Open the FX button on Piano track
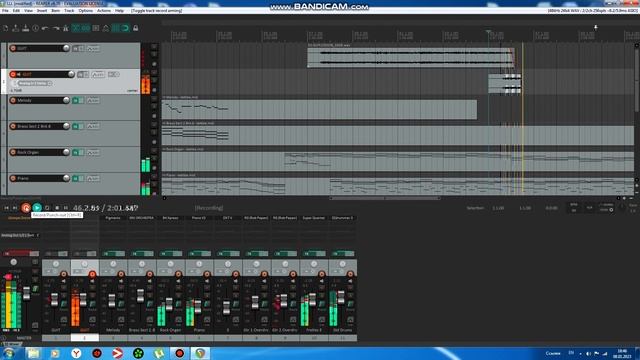640x360 pixels. tap(76, 178)
